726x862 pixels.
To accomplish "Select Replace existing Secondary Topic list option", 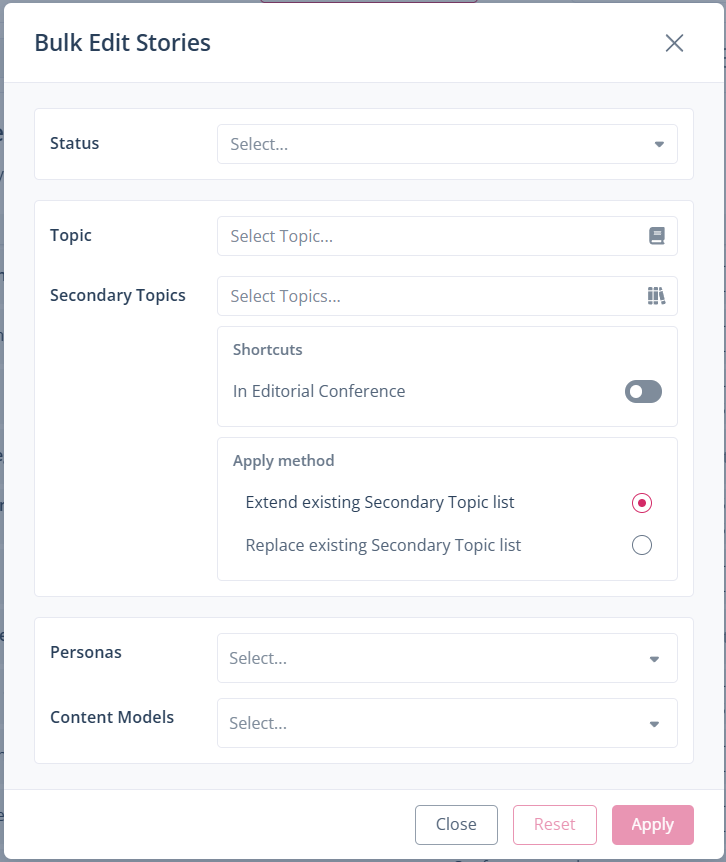I will pyautogui.click(x=642, y=545).
